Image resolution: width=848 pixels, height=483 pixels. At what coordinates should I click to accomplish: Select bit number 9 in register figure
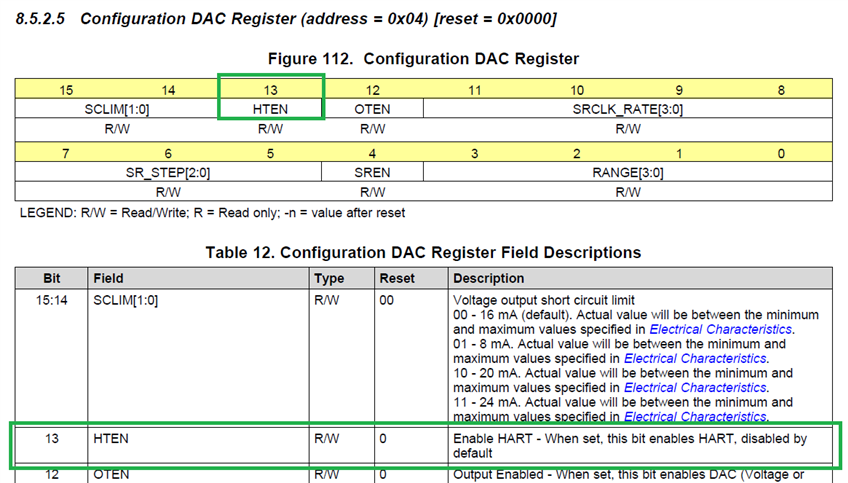pyautogui.click(x=679, y=90)
